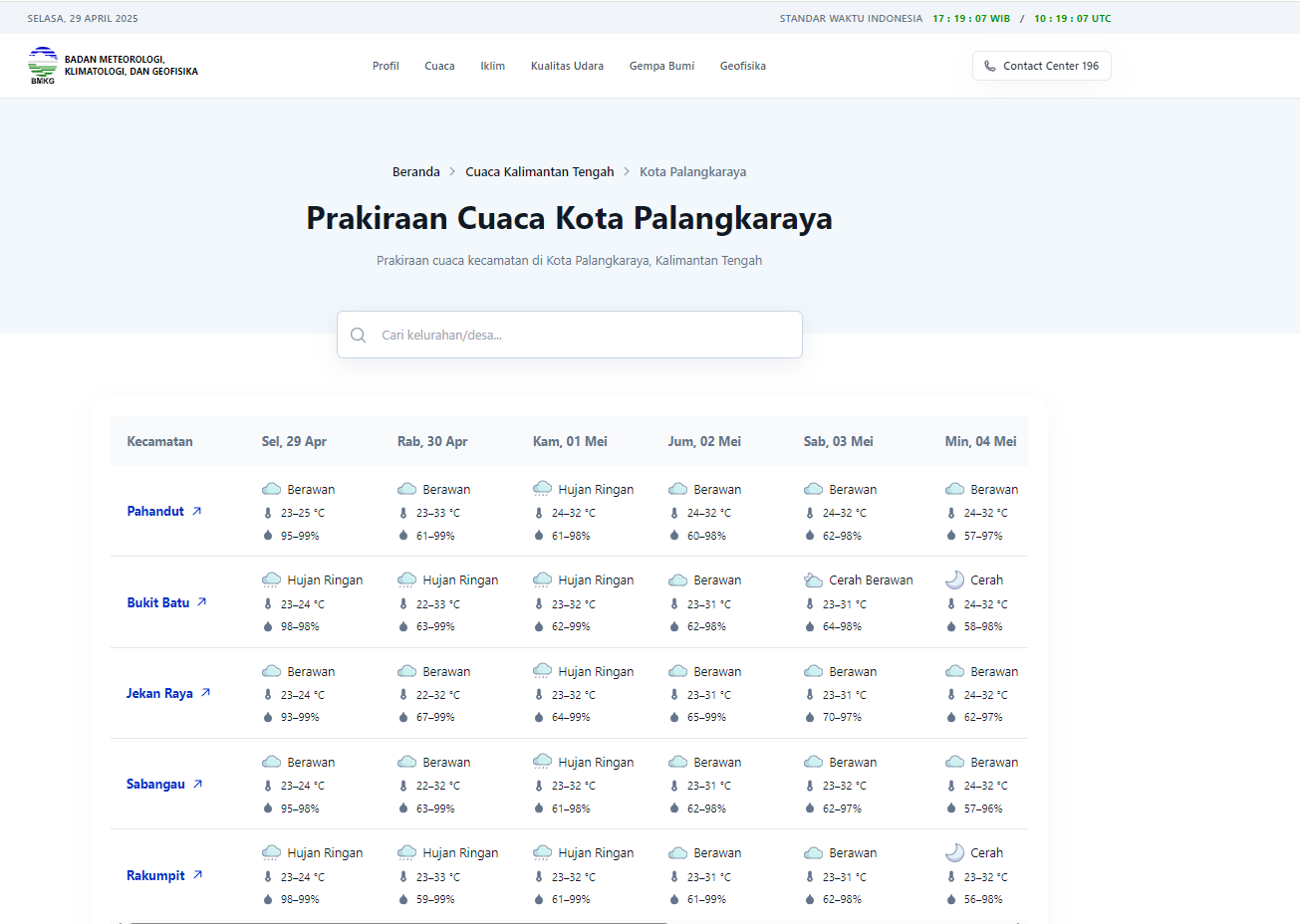Click Cerah Berawan icon for Bukit Batu Saturday
Image resolution: width=1300 pixels, height=924 pixels.
pyautogui.click(x=813, y=580)
